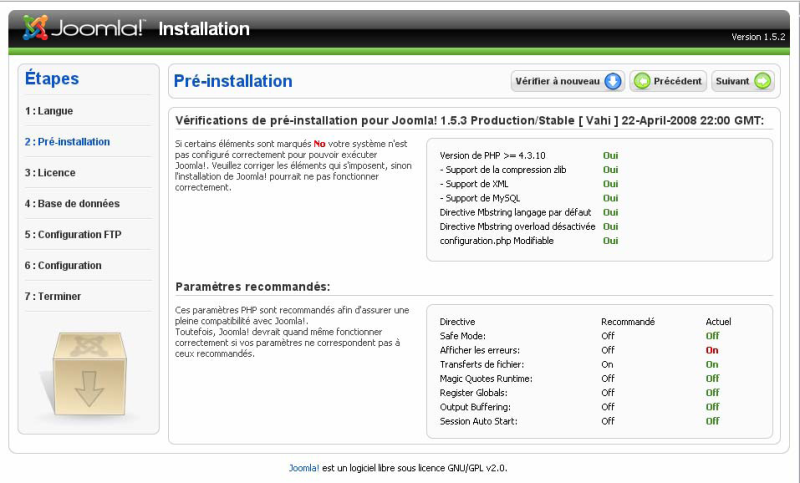Click the Version 1.5.2 label in header
Viewport: 800px width, 483px height.
(758, 37)
